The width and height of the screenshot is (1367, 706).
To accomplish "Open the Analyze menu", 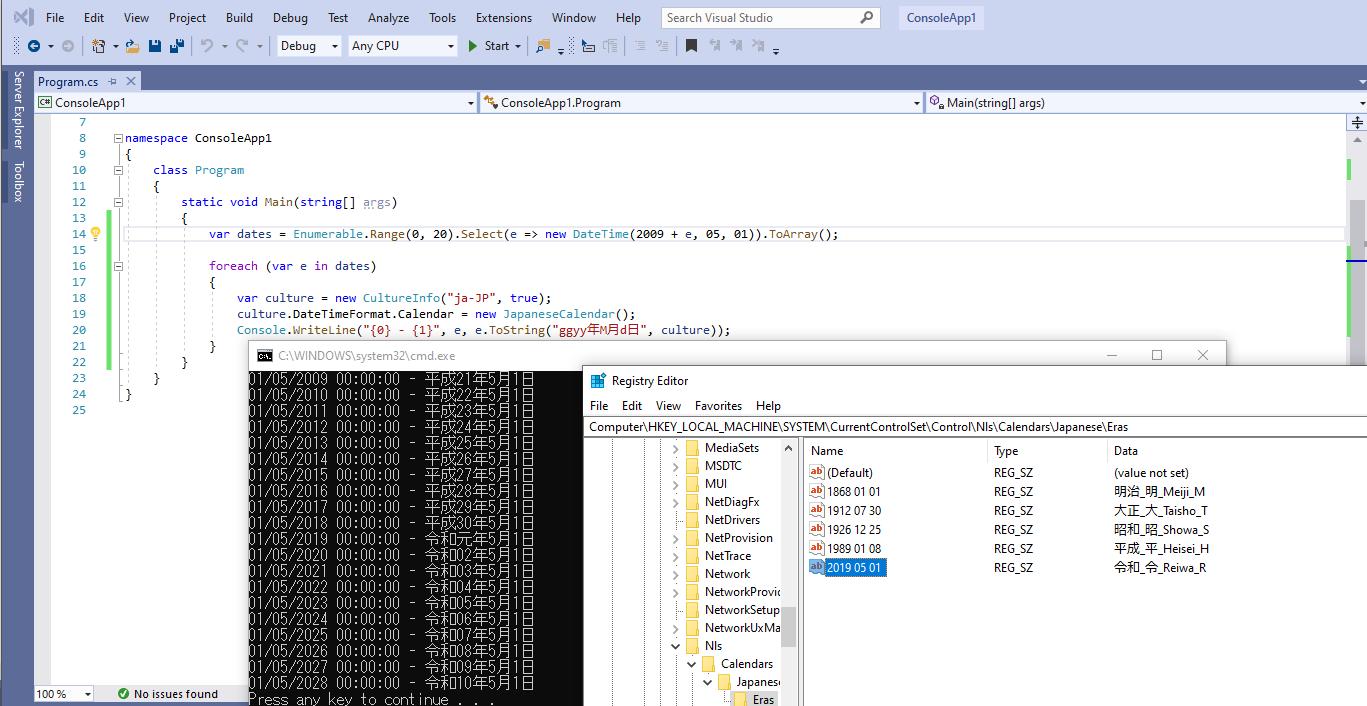I will tap(388, 17).
